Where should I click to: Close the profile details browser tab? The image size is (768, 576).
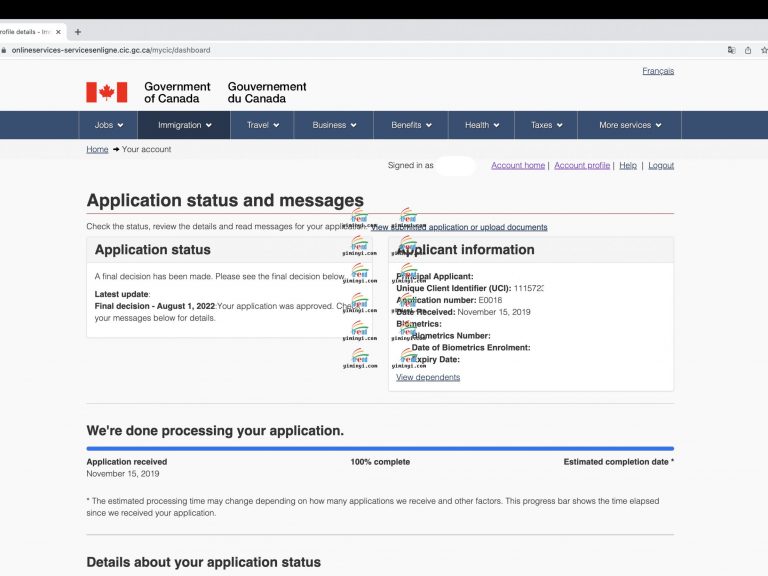pyautogui.click(x=59, y=32)
